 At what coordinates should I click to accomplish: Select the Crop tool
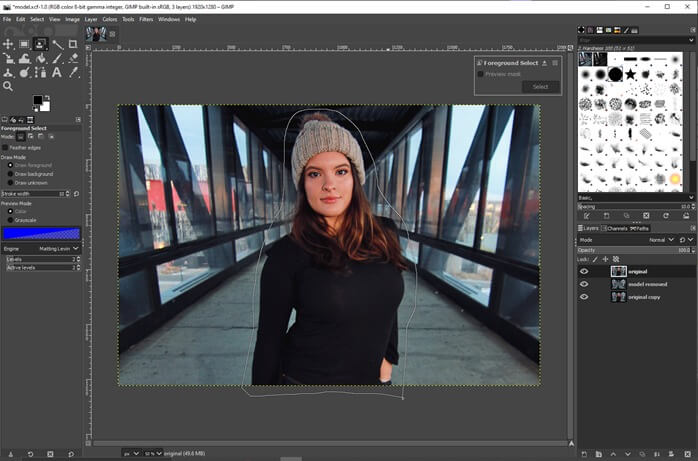[x=73, y=44]
